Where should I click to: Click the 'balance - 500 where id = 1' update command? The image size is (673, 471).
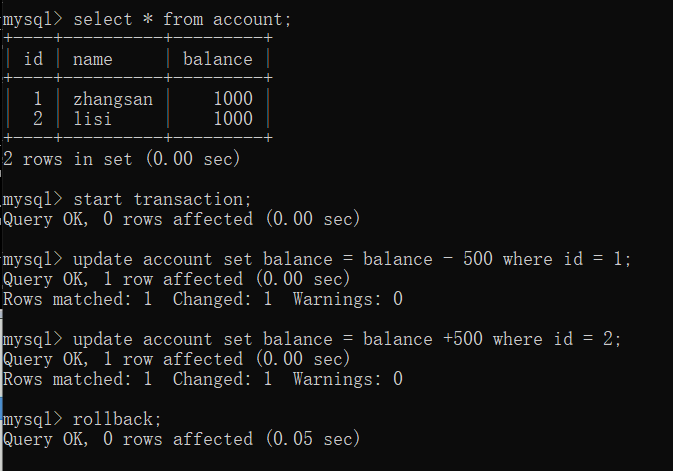click(x=352, y=259)
